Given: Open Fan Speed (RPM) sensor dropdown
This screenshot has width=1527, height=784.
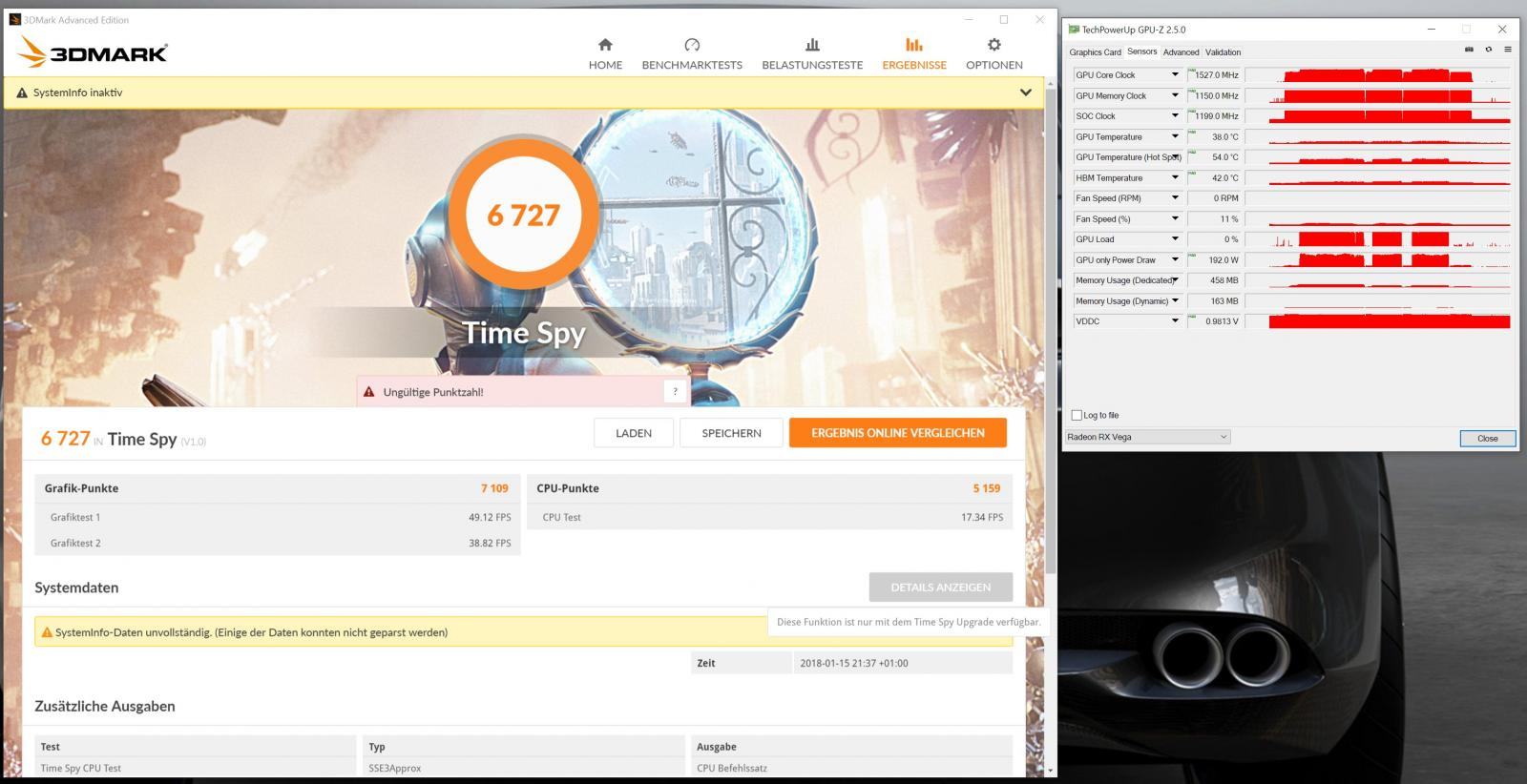Looking at the screenshot, I should pyautogui.click(x=1175, y=197).
